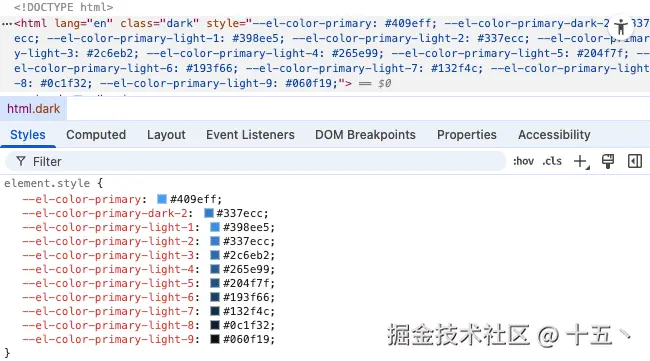Click the --el-color-primary property name

point(82,199)
